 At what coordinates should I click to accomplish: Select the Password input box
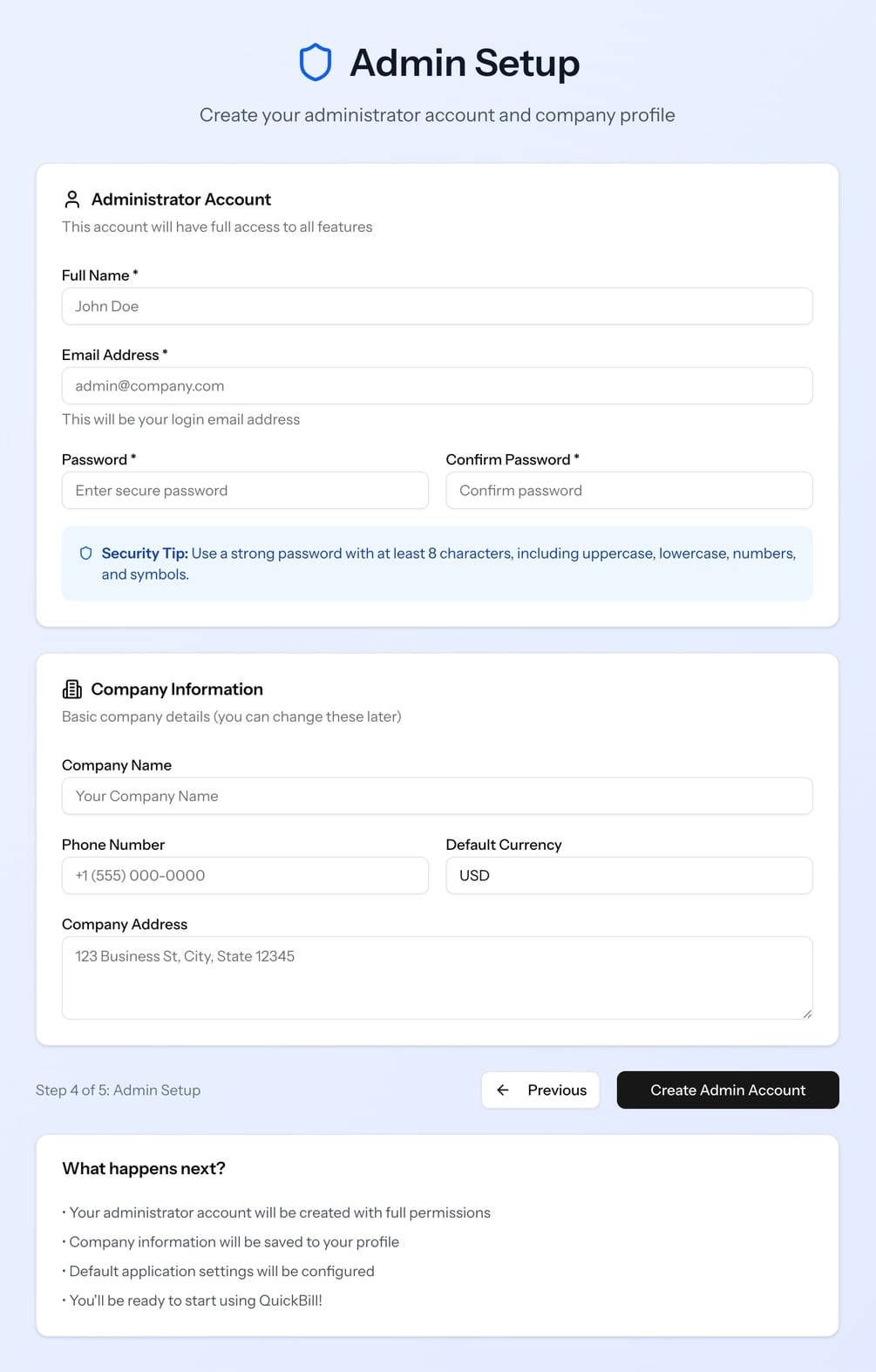245,491
